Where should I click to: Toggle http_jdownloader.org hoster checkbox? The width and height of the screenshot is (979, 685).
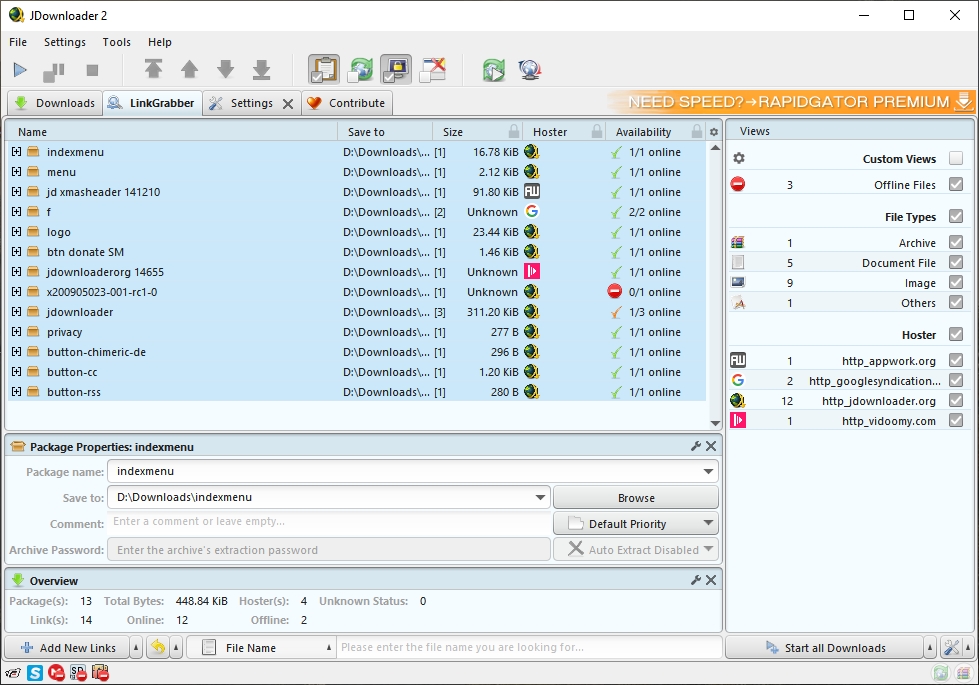point(955,400)
